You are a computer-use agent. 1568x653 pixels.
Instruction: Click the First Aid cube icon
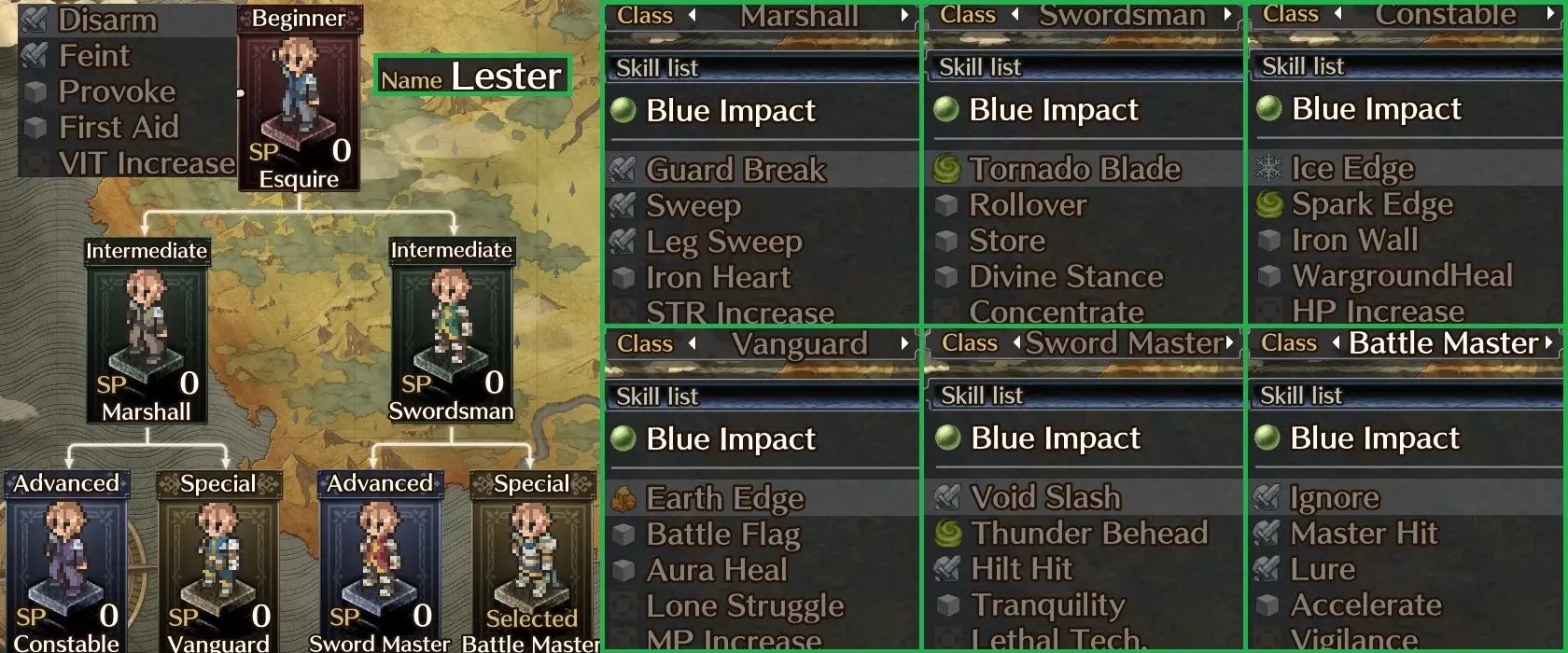(x=35, y=127)
